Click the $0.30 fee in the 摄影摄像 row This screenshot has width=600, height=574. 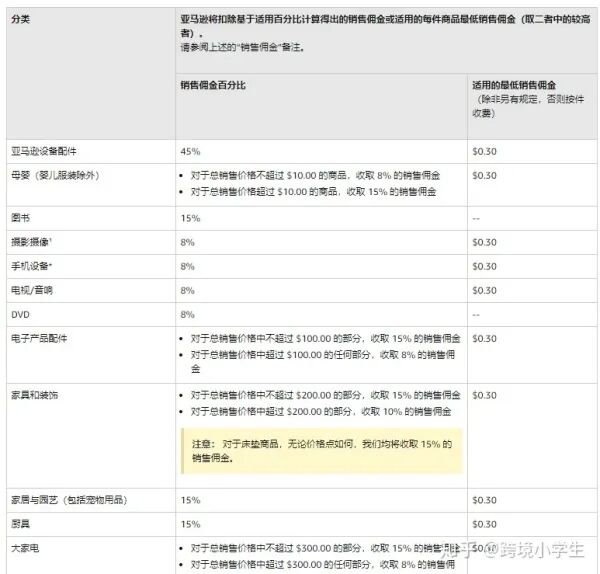click(484, 242)
